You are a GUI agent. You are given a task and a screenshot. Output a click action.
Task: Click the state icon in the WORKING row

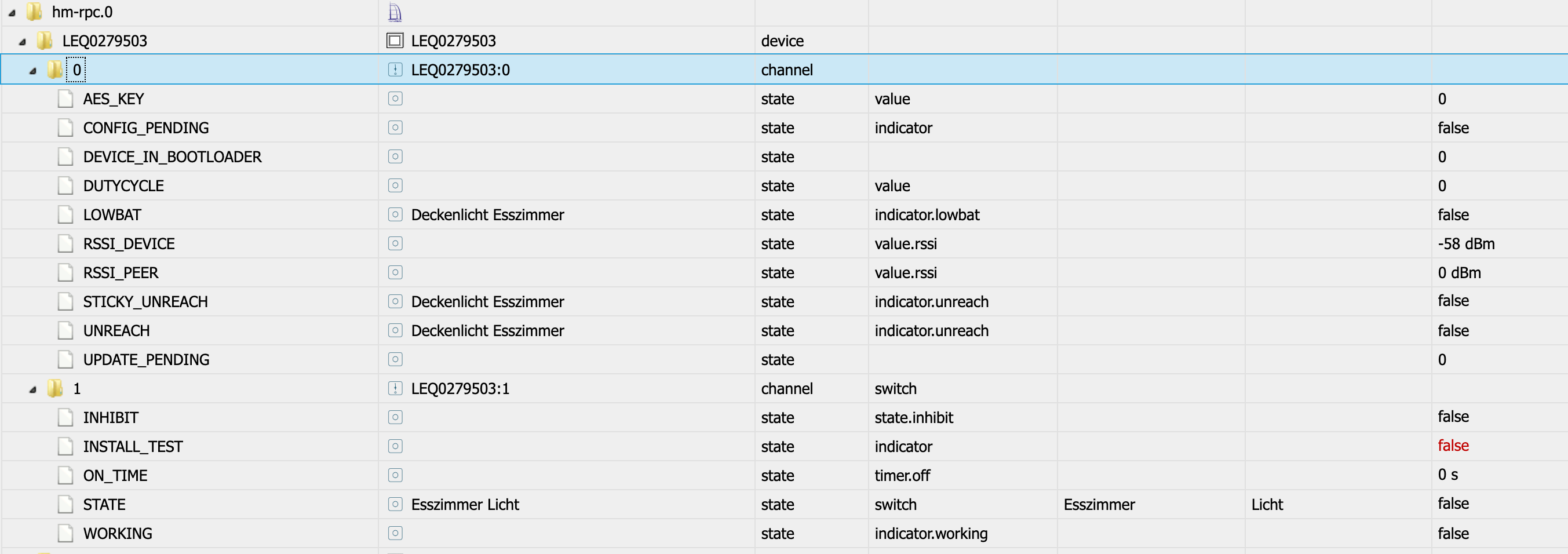tap(395, 533)
